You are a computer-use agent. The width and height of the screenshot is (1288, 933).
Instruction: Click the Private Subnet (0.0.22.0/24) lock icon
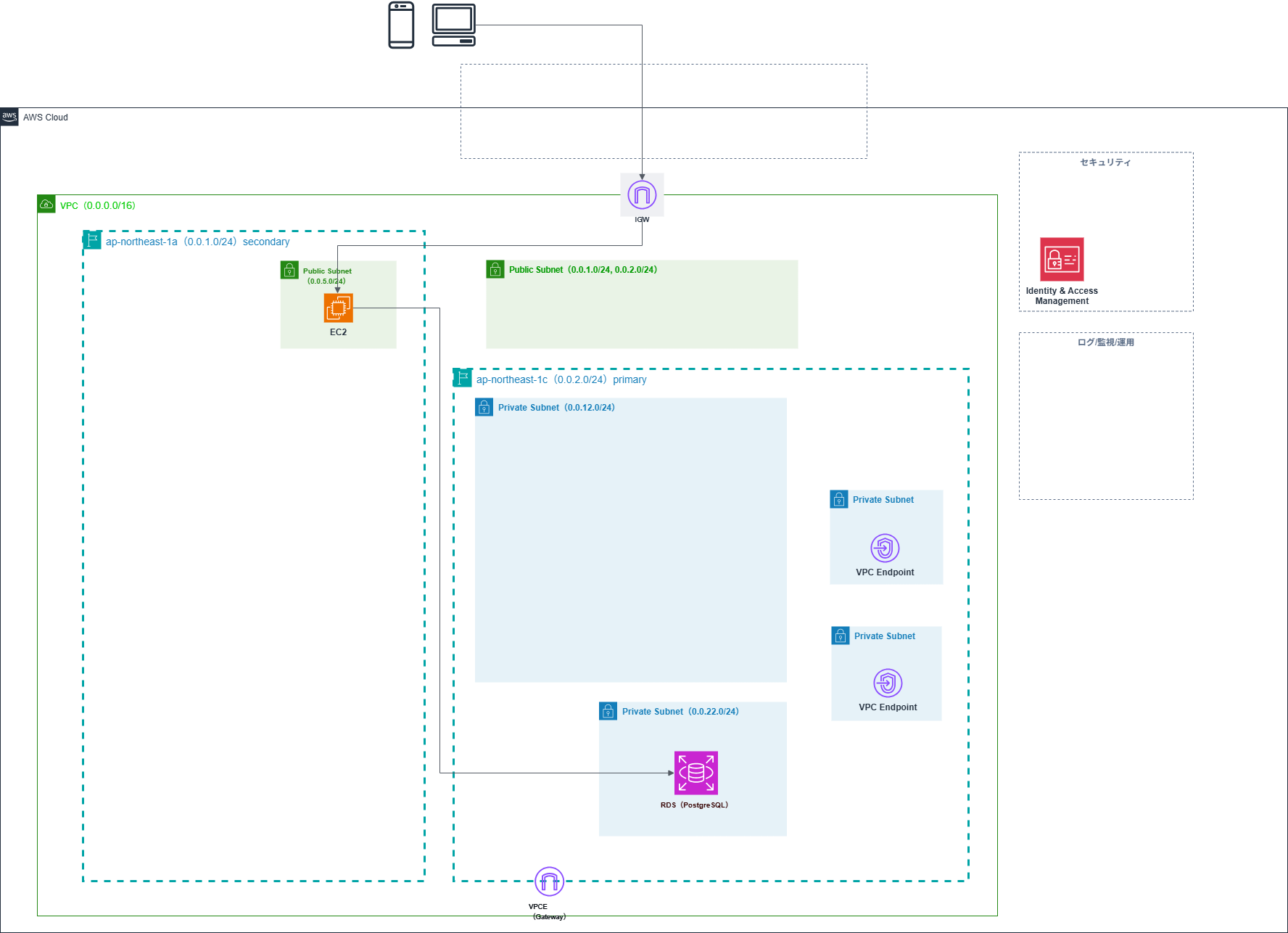click(608, 711)
